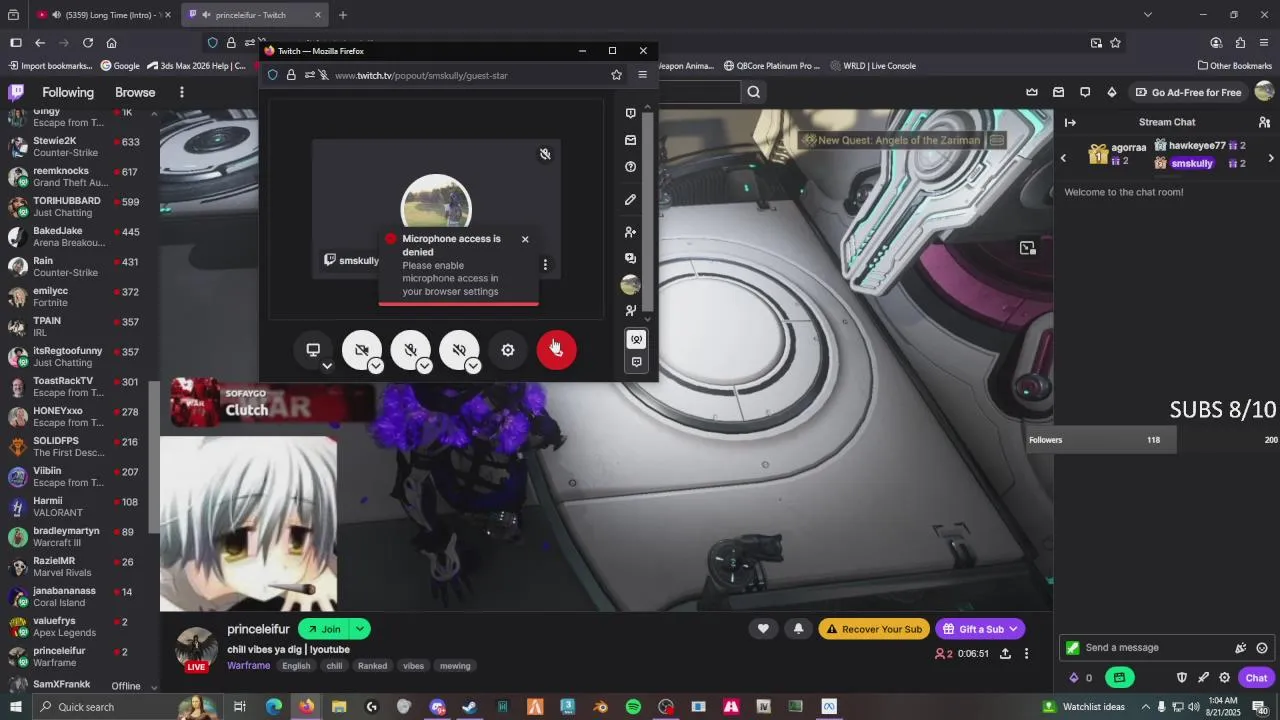Screen dimensions: 1280x720
Task: Show previous gift leaderboard entry arrow
Action: click(1063, 158)
